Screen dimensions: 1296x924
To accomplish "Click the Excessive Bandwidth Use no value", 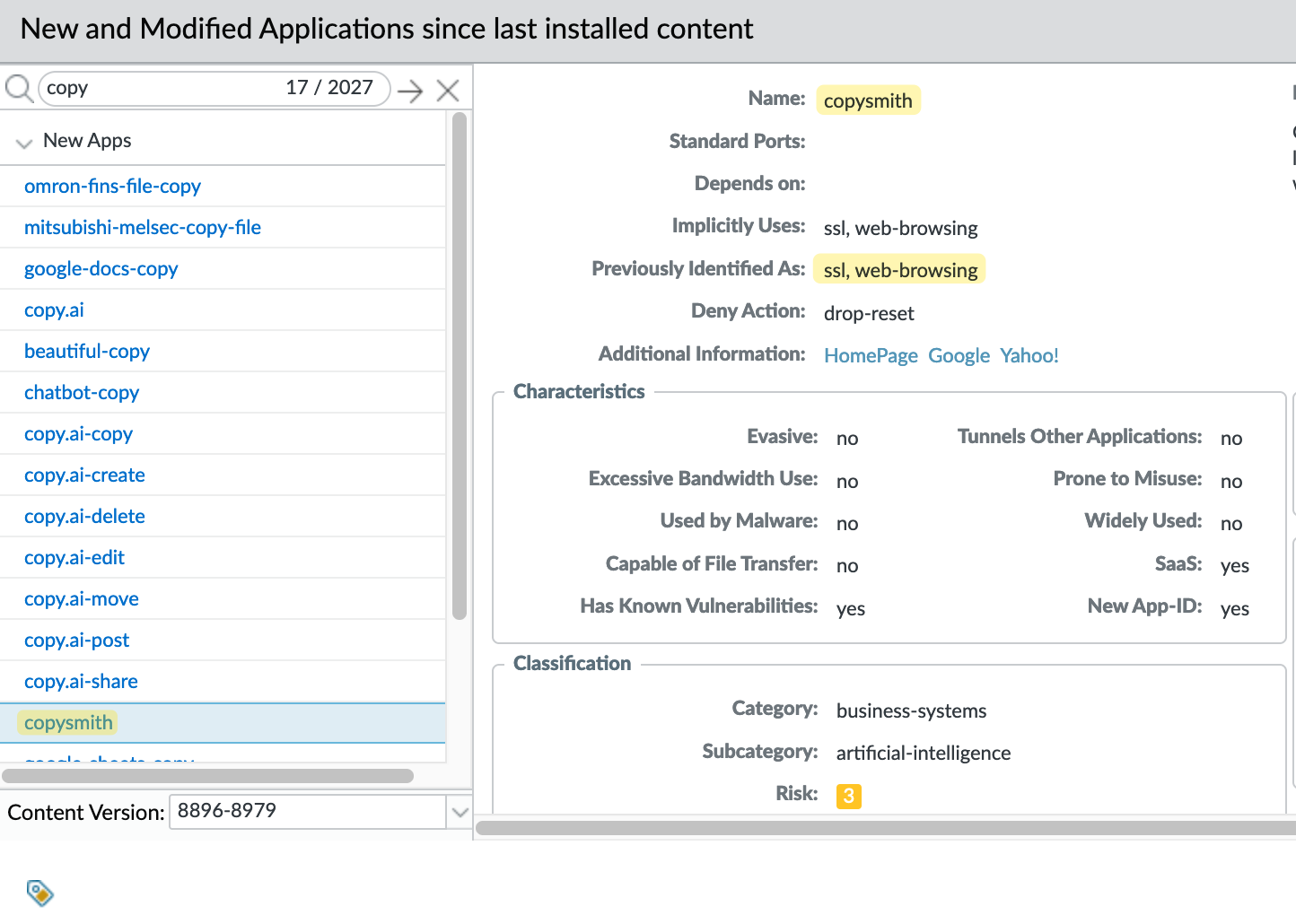I will (x=847, y=481).
